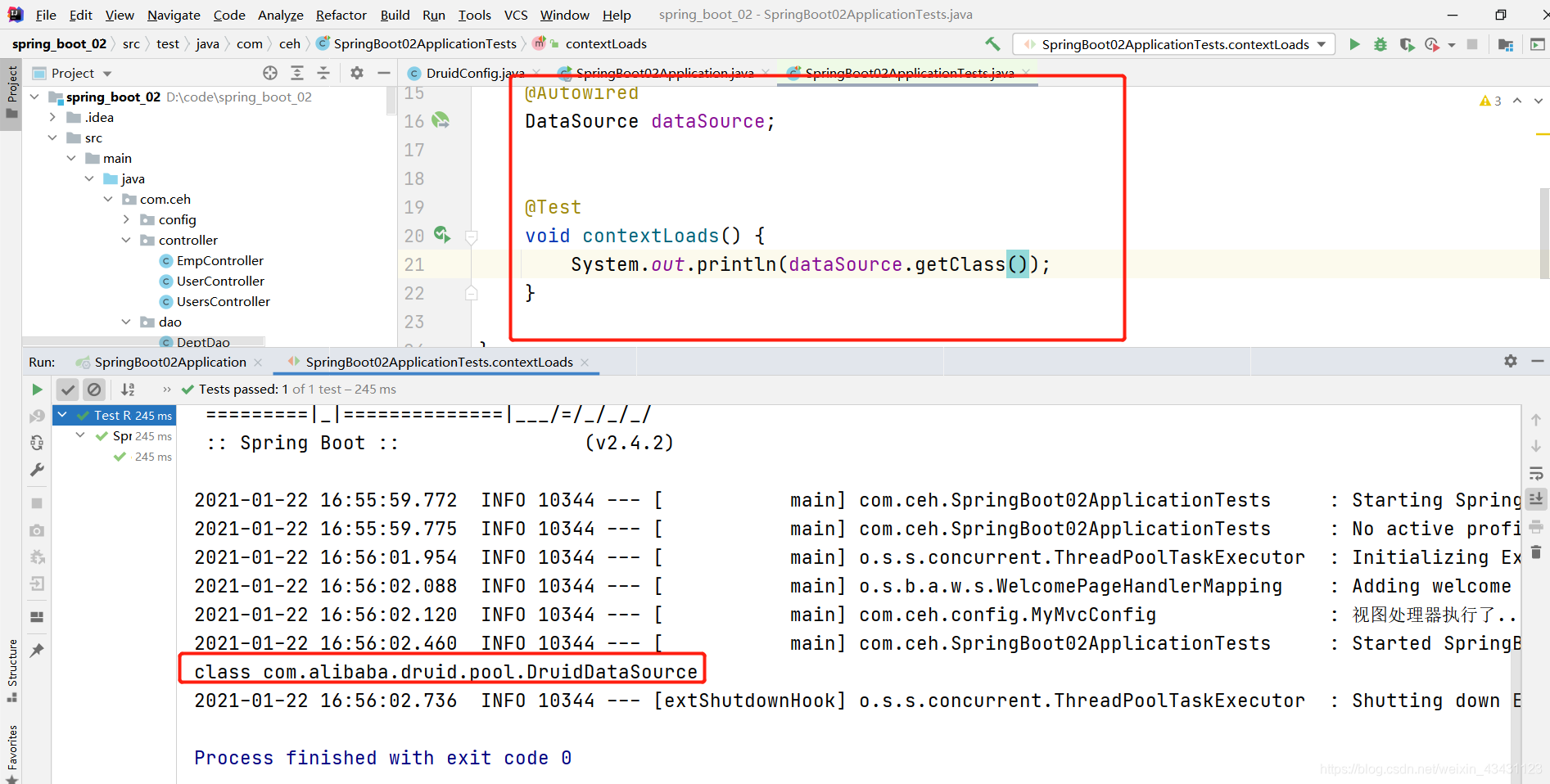
Task: Hide the Project tool window
Action: click(x=383, y=73)
